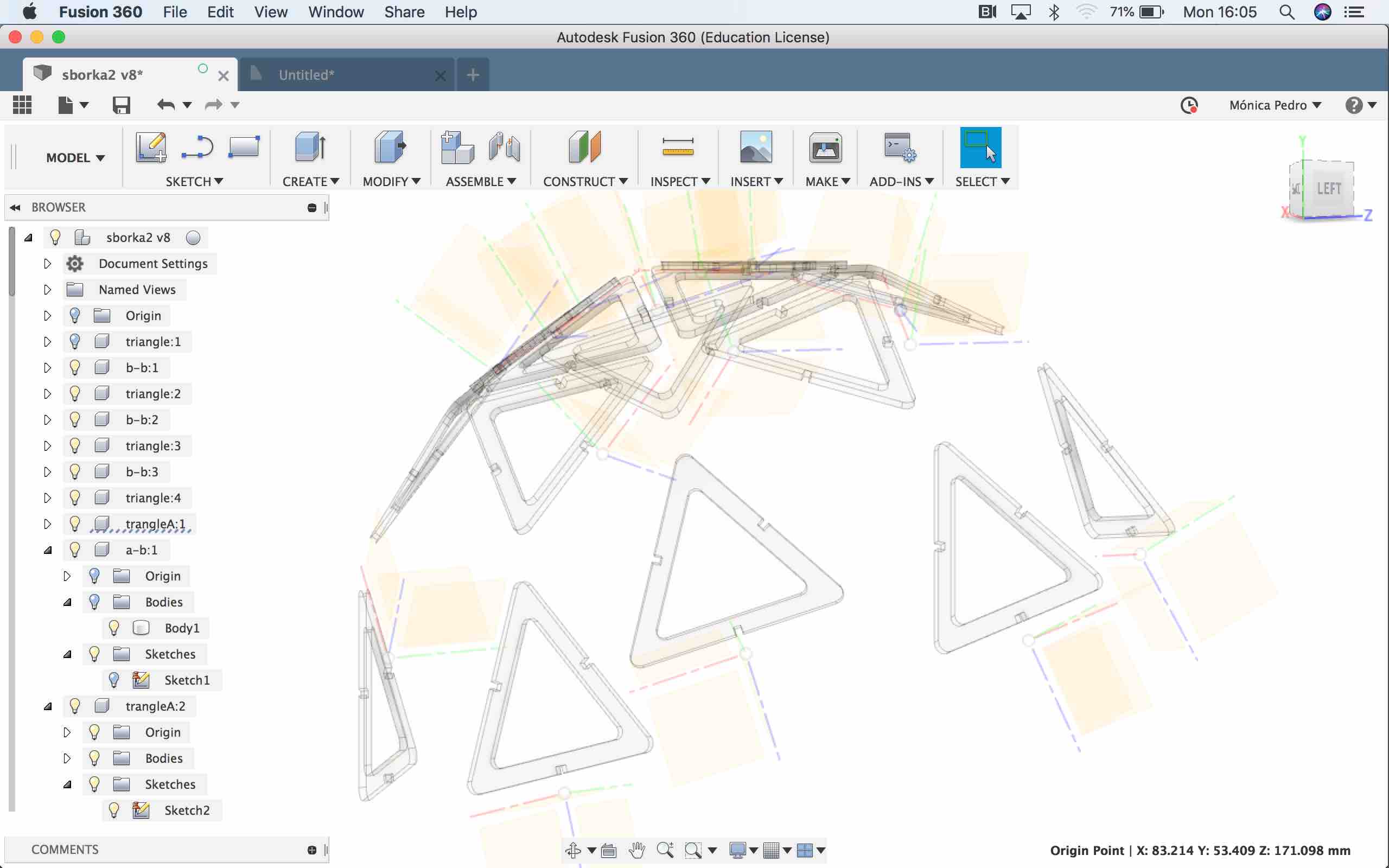1389x868 pixels.
Task: Click the browser panel scrollbar
Action: pyautogui.click(x=11, y=262)
